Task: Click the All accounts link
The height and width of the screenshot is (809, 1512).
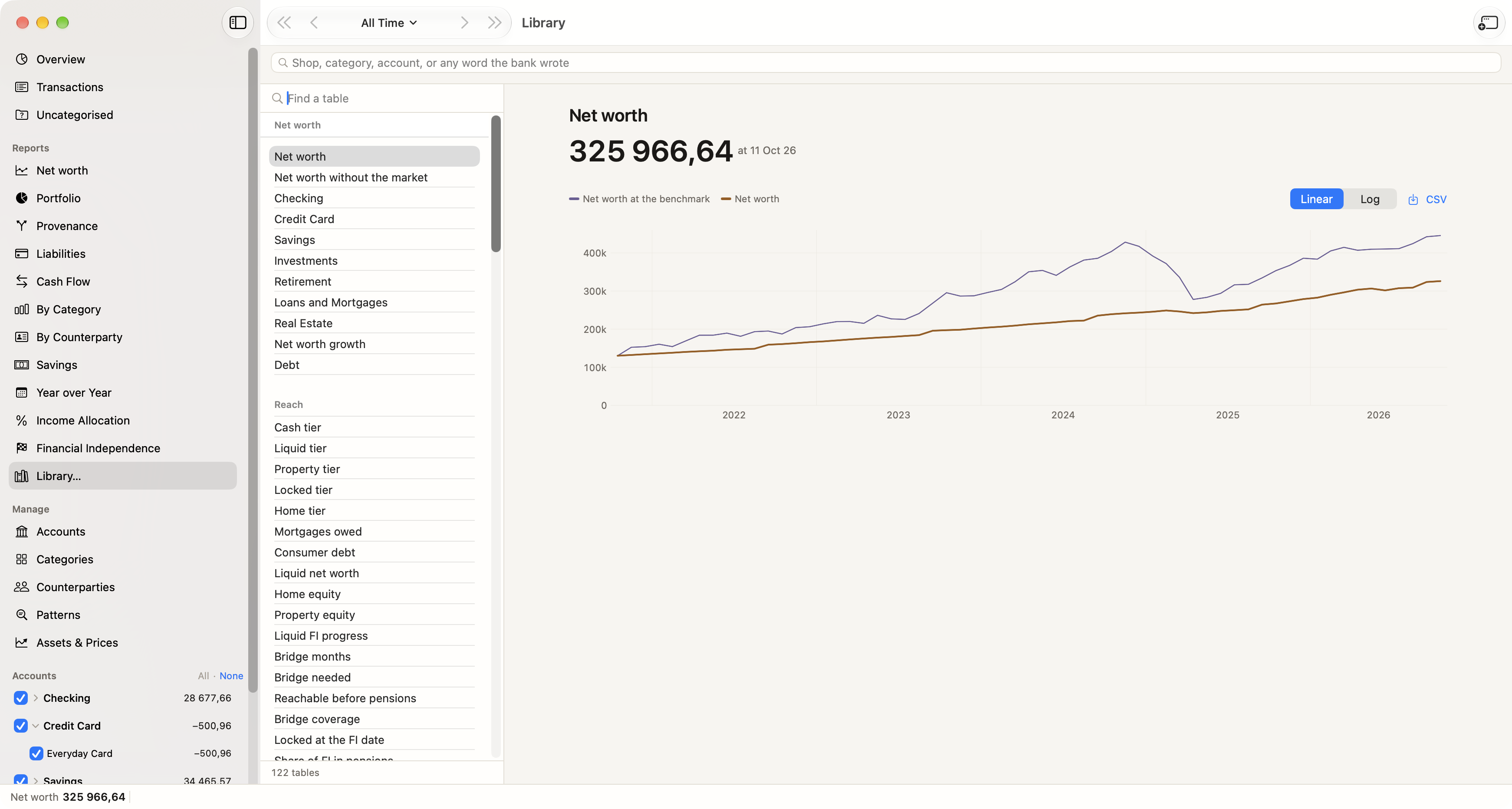Action: pyautogui.click(x=203, y=676)
